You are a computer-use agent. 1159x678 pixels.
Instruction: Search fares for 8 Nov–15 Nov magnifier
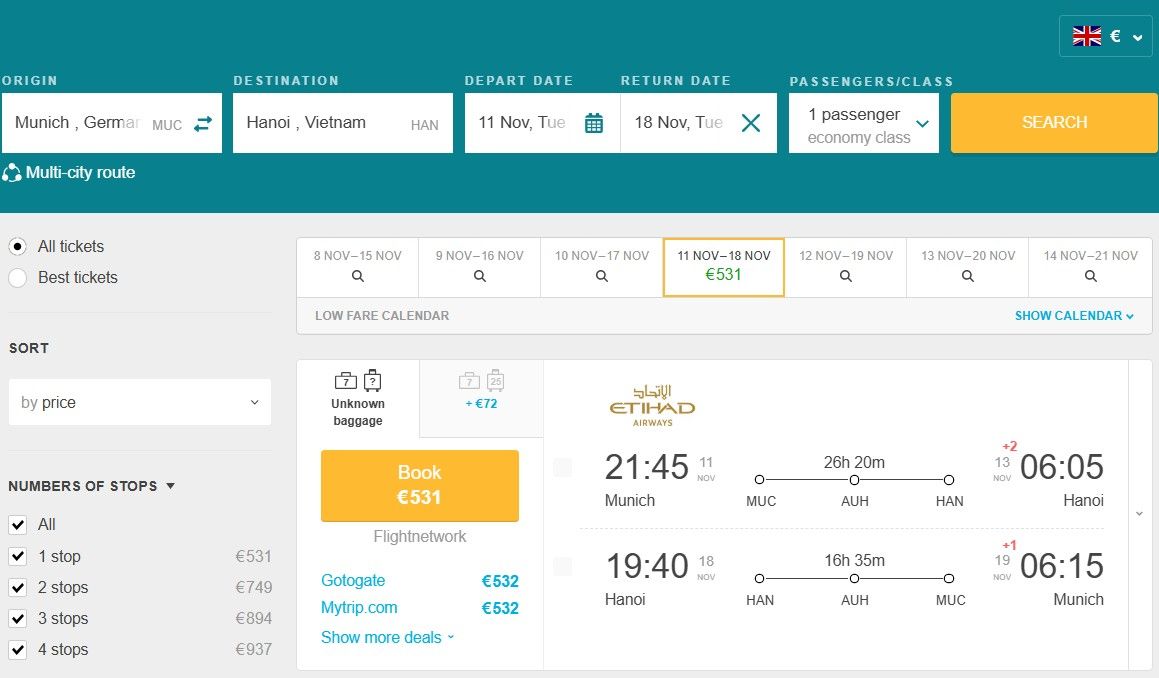click(x=358, y=276)
